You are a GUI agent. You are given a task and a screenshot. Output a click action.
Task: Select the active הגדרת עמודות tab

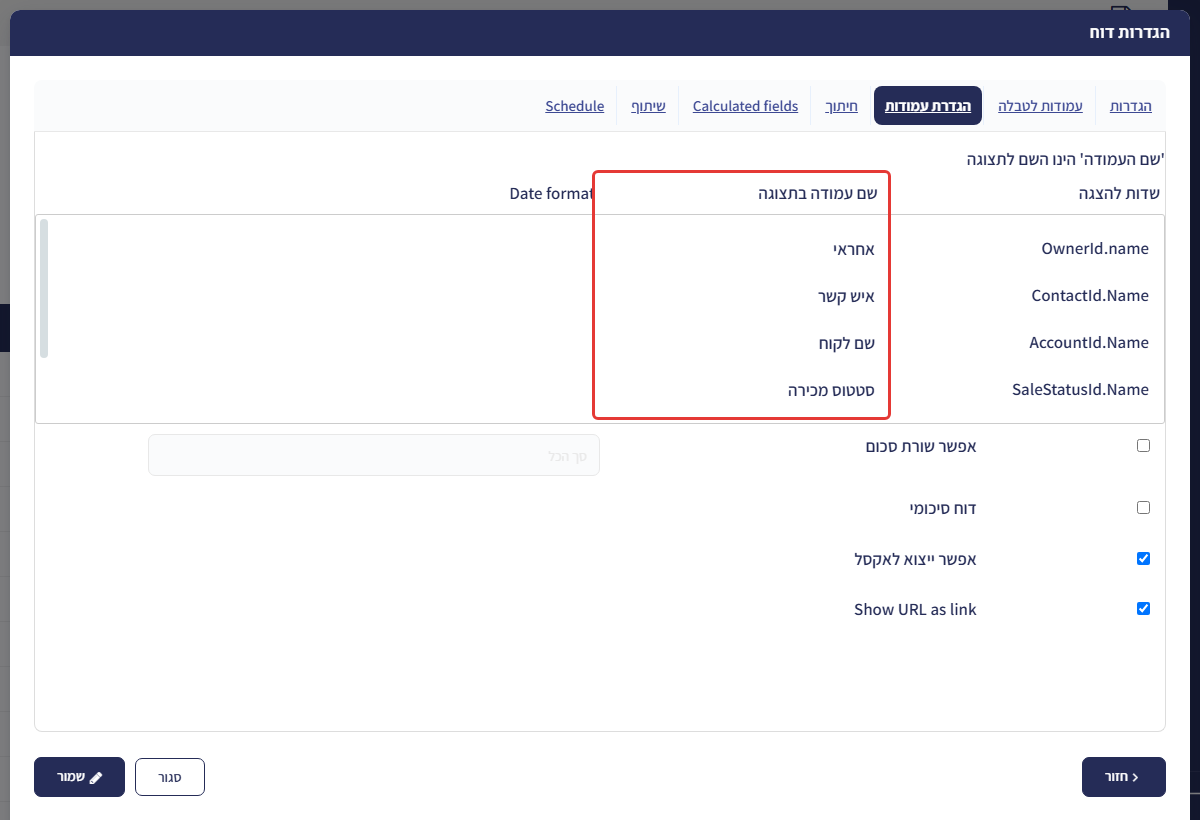coord(928,106)
